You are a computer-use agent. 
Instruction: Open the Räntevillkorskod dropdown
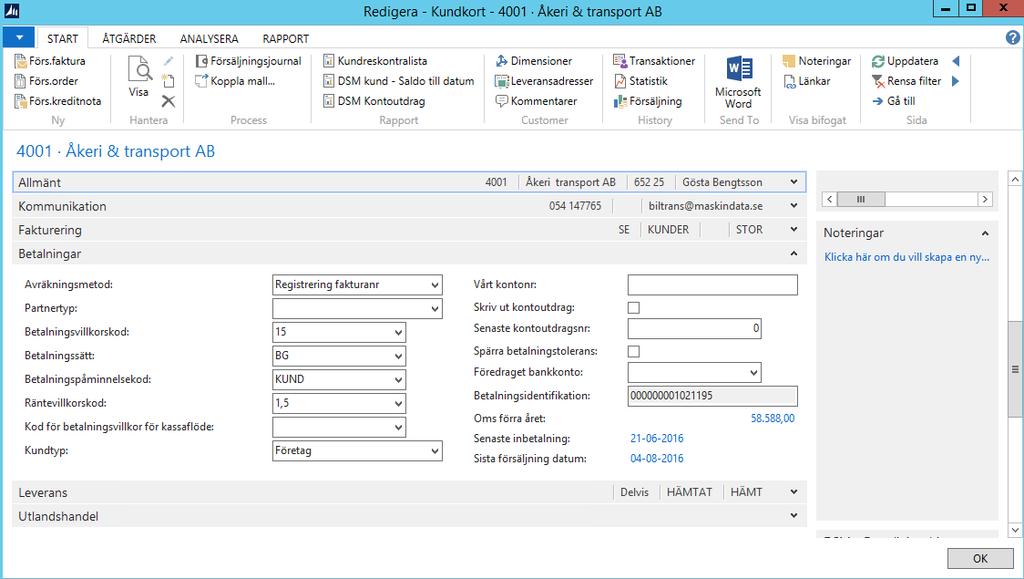tap(398, 403)
